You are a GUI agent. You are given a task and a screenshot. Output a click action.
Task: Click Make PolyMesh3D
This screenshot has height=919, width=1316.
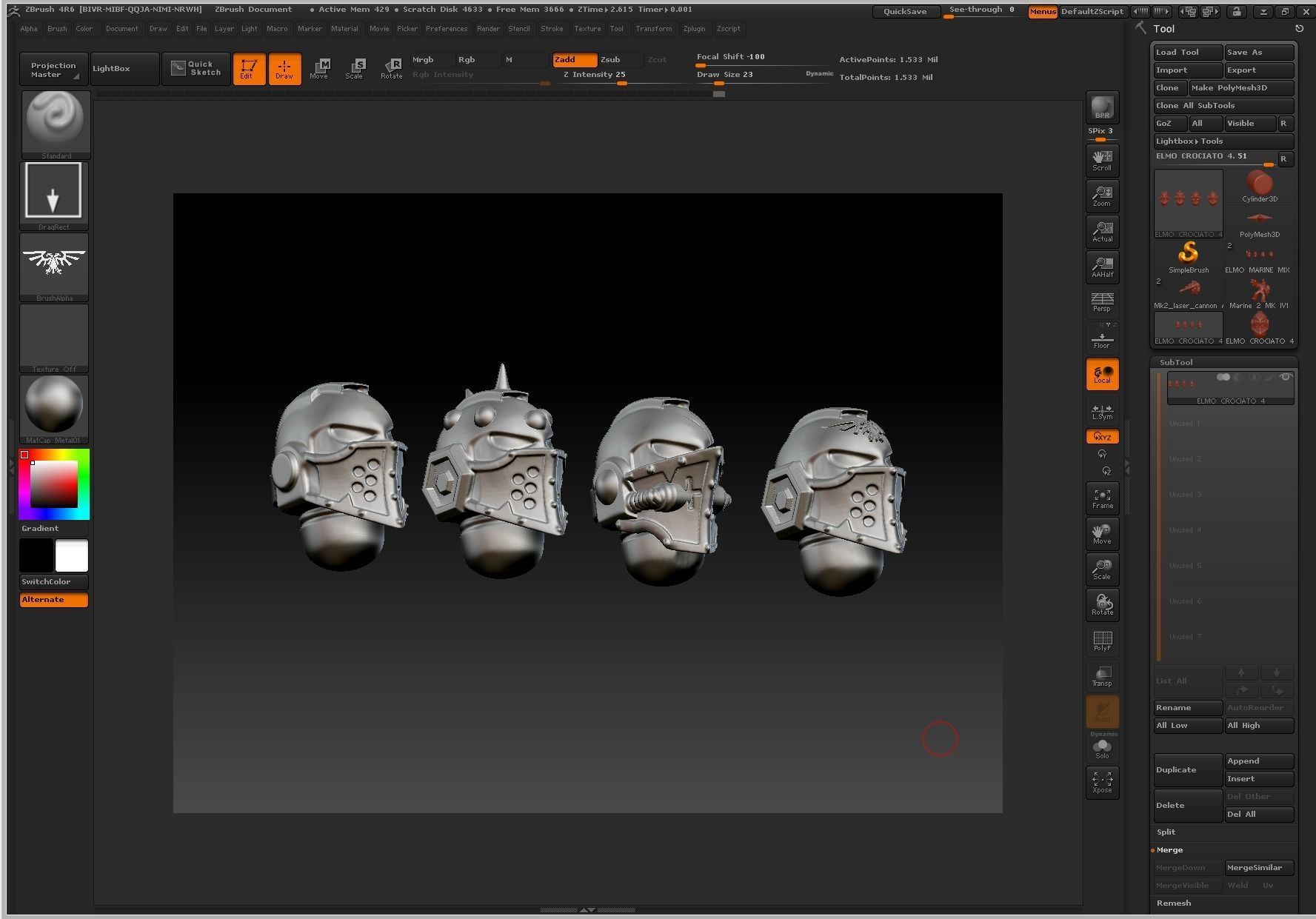(x=1241, y=87)
